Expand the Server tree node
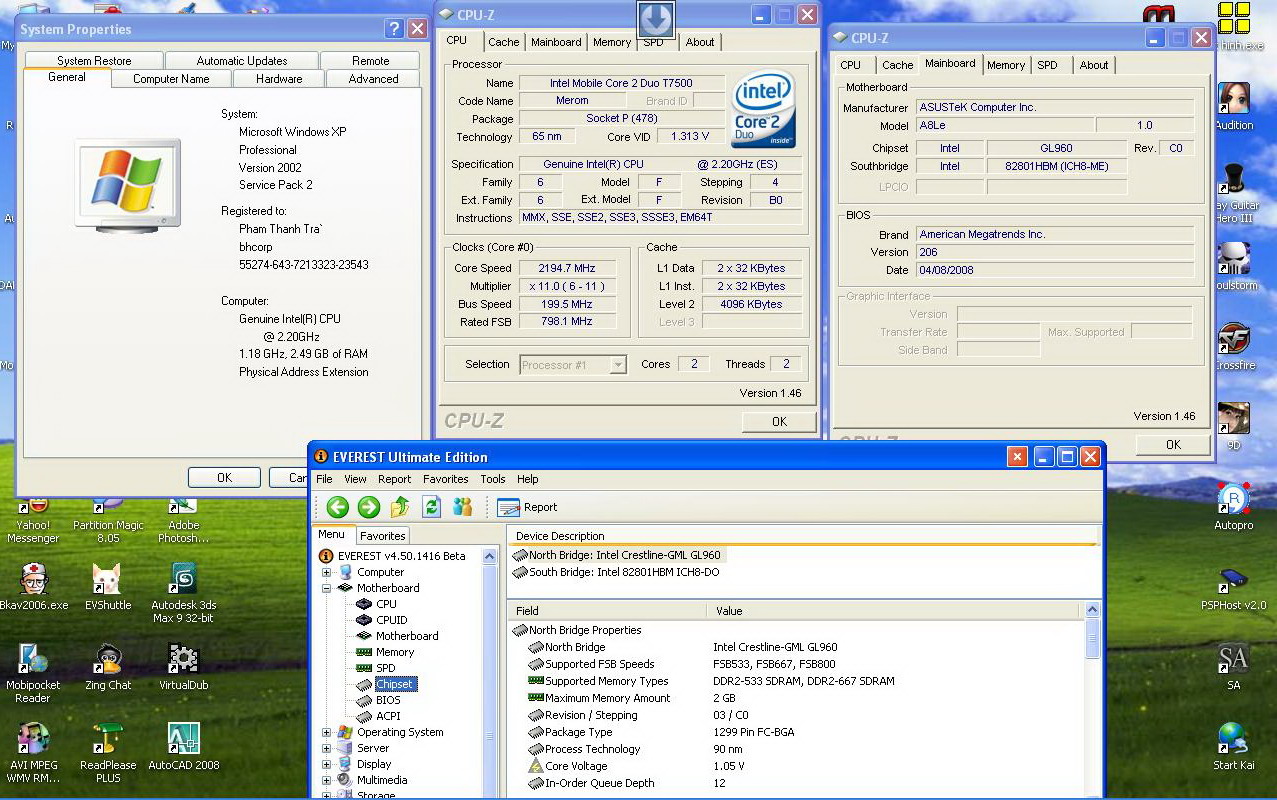The width and height of the screenshot is (1277, 800). pos(326,748)
